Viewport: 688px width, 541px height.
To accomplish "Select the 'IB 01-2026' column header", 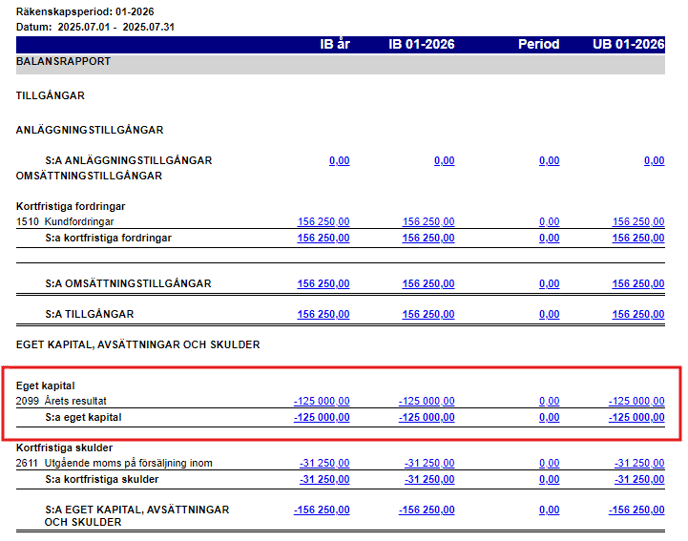I will point(421,44).
